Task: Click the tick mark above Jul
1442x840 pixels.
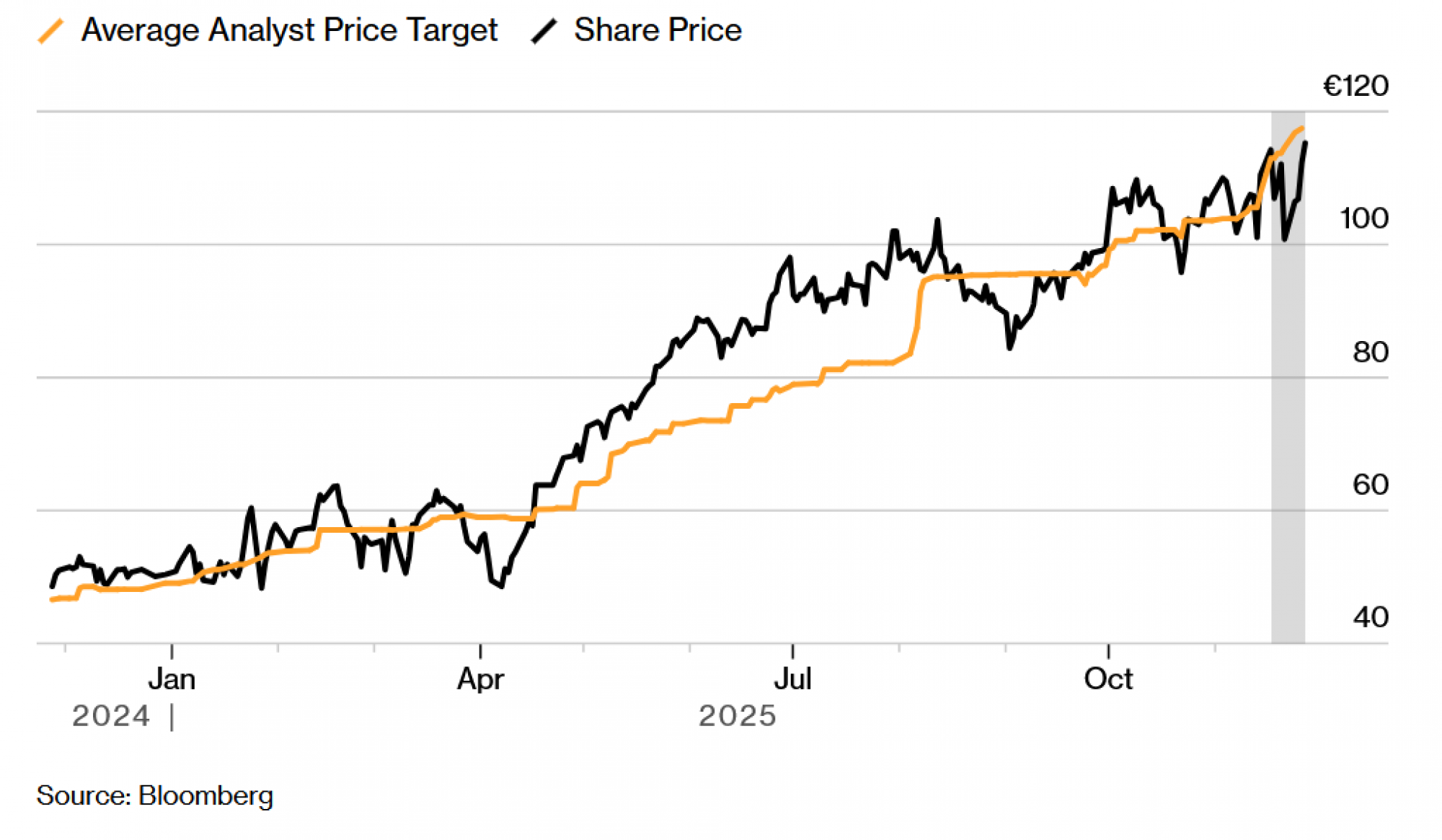Action: click(x=792, y=650)
